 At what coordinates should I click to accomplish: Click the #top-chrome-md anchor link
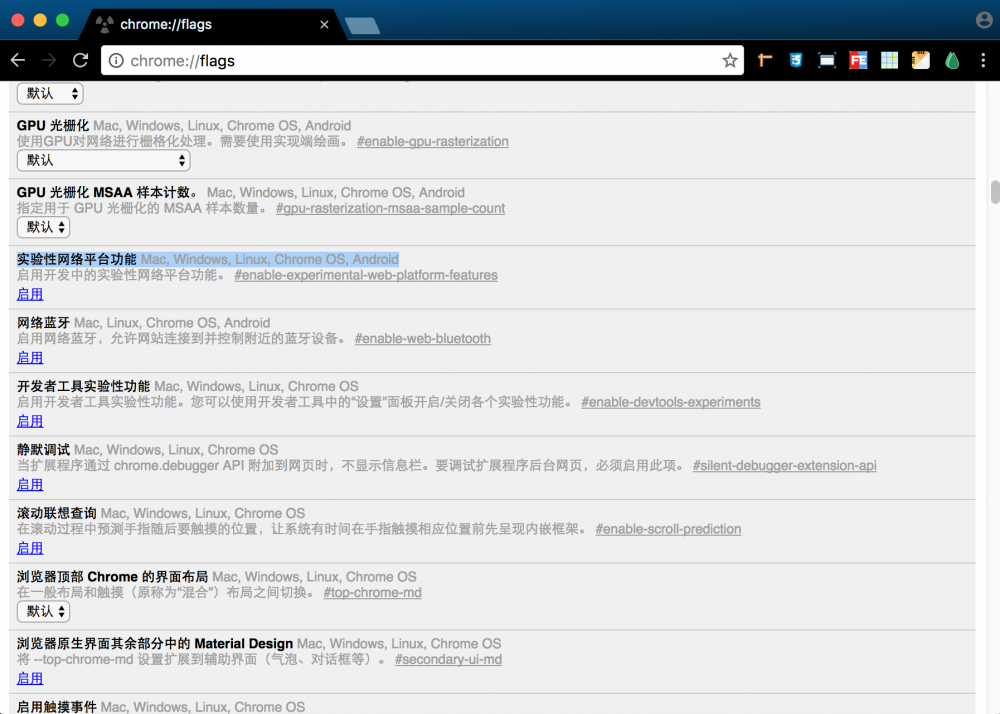(x=372, y=593)
